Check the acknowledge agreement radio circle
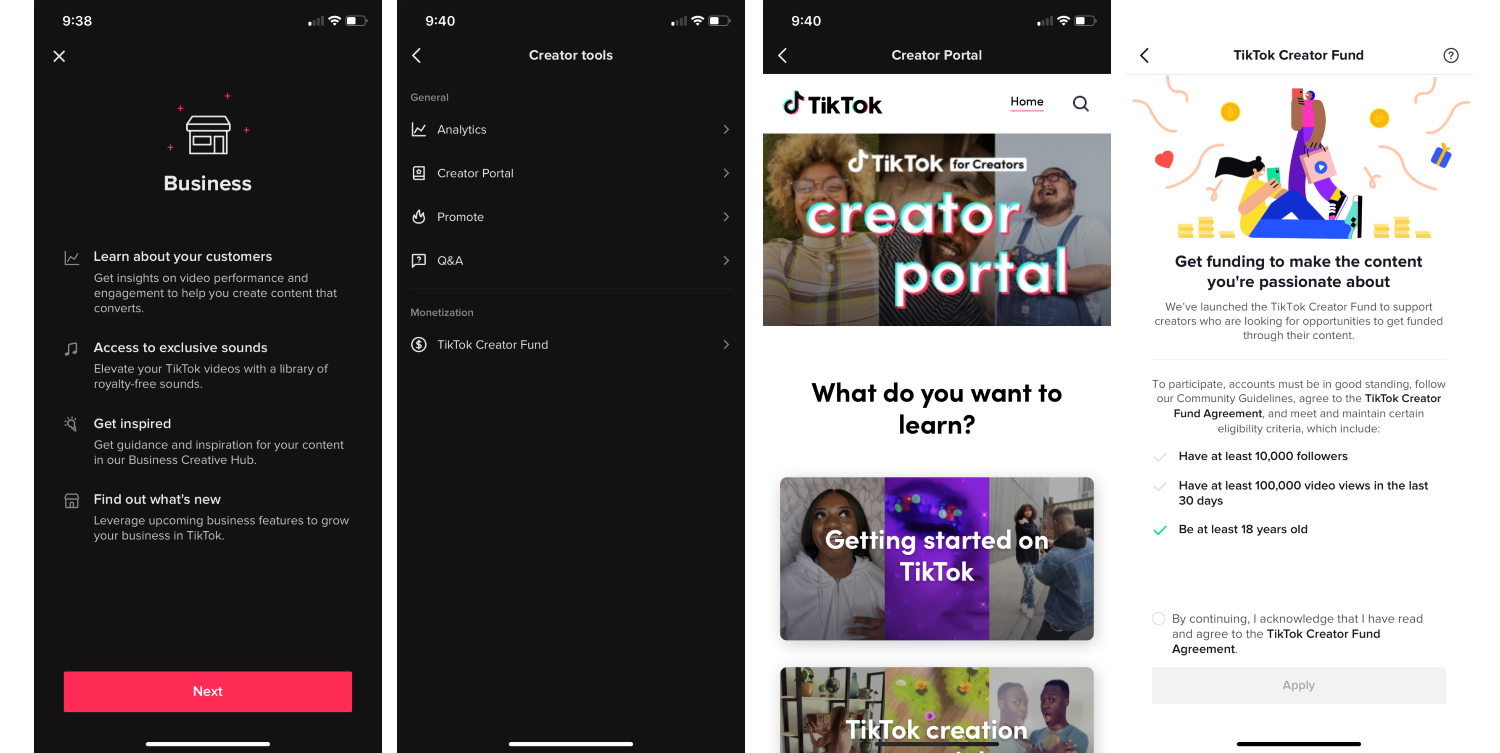Screen dimensions: 1500x753 1159,619
